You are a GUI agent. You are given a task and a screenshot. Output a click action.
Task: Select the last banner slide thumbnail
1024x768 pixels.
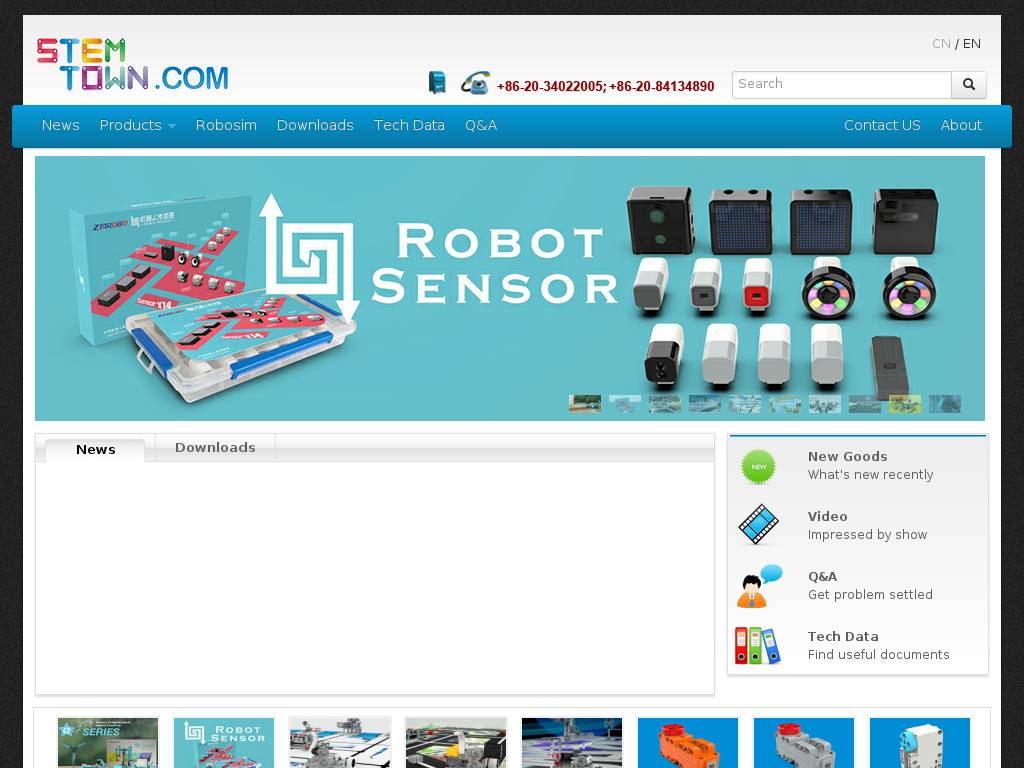(x=945, y=404)
